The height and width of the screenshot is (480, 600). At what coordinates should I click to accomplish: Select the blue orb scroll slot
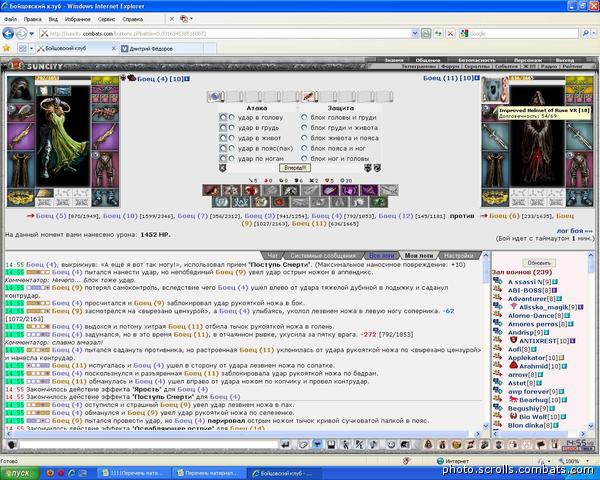pos(215,96)
